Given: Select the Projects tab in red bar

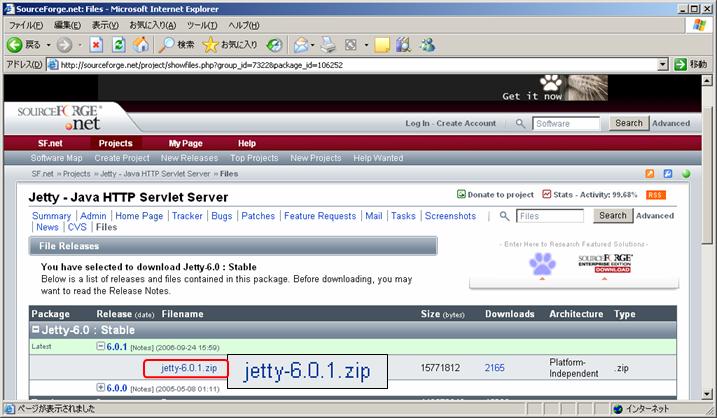Looking at the screenshot, I should [115, 143].
